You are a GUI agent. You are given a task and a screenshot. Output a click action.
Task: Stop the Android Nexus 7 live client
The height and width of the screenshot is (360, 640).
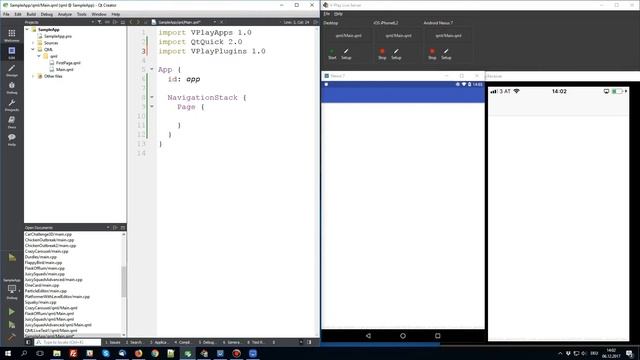tap(432, 54)
